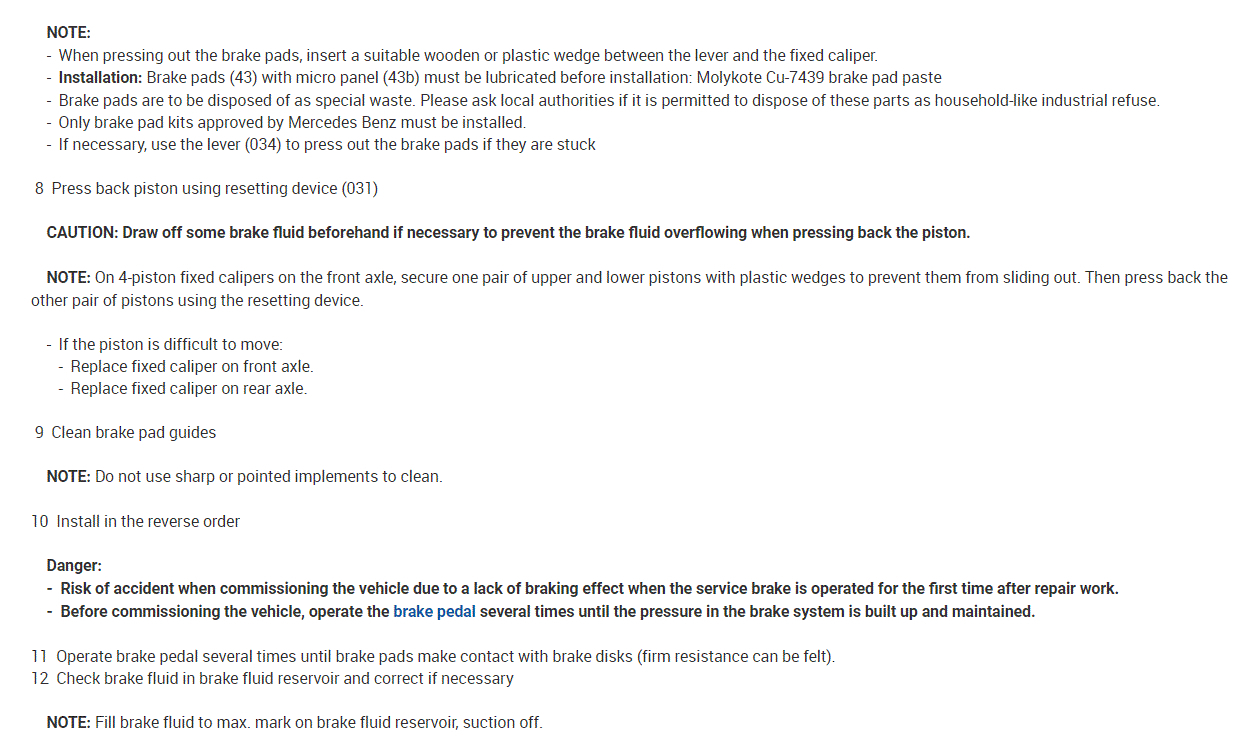Click step 11 "Operate brake pedal several times"
This screenshot has height=748, width=1239.
click(x=445, y=656)
